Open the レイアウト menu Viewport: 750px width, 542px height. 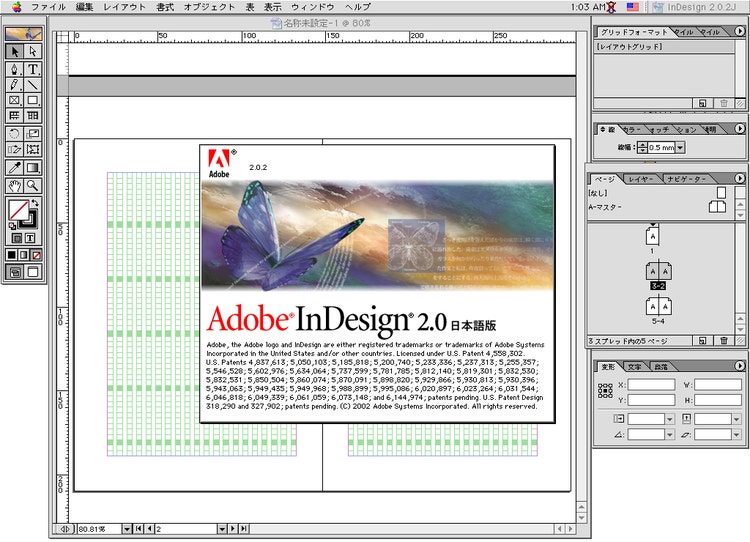click(124, 7)
